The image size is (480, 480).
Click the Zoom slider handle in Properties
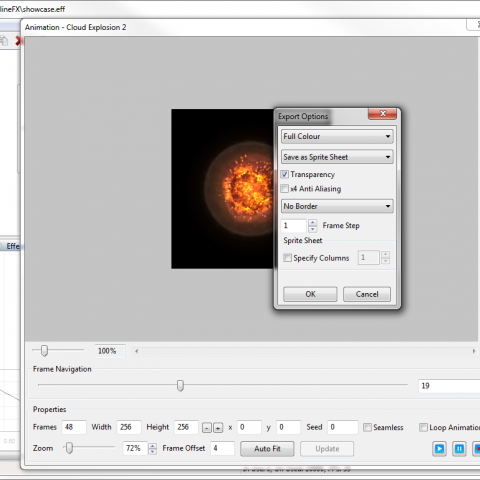click(69, 448)
